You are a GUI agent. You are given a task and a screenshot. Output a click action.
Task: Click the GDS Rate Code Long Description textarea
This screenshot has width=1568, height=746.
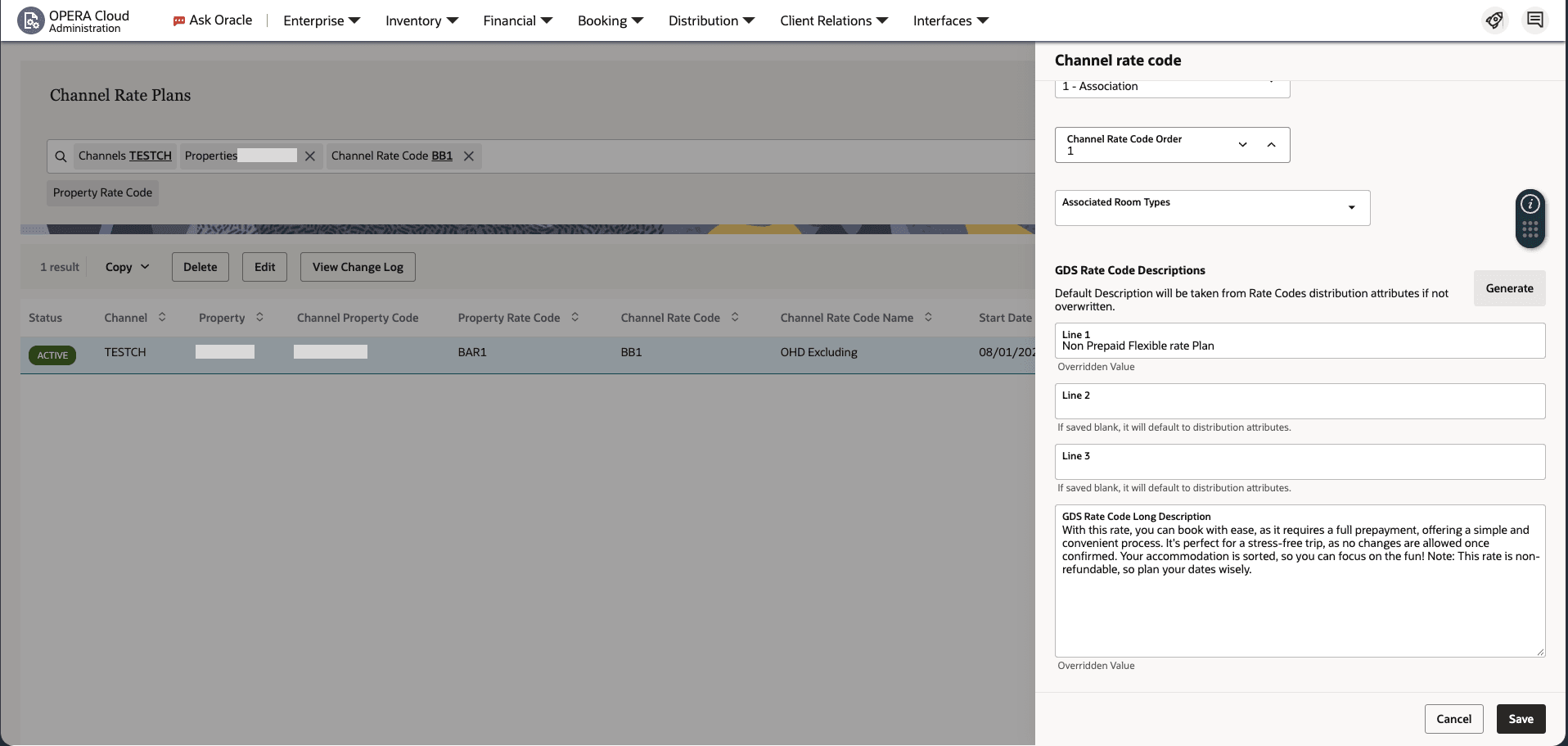click(x=1300, y=581)
